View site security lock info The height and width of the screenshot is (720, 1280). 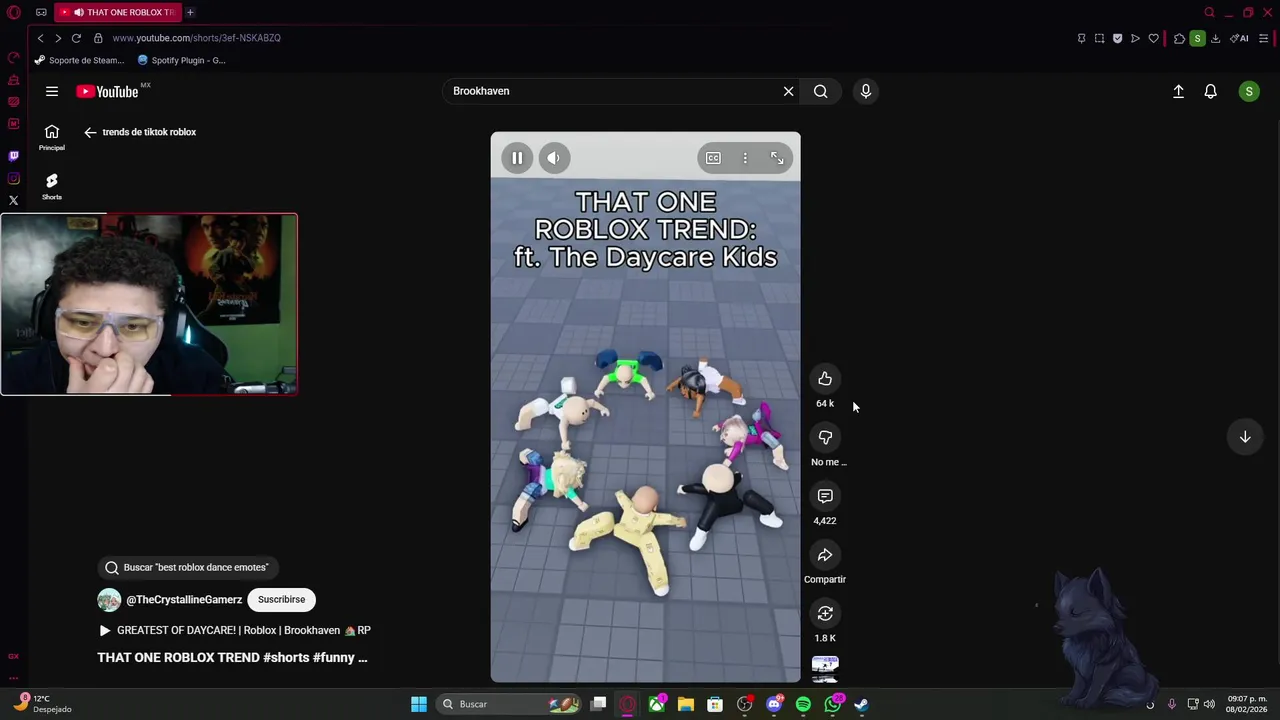click(x=98, y=38)
